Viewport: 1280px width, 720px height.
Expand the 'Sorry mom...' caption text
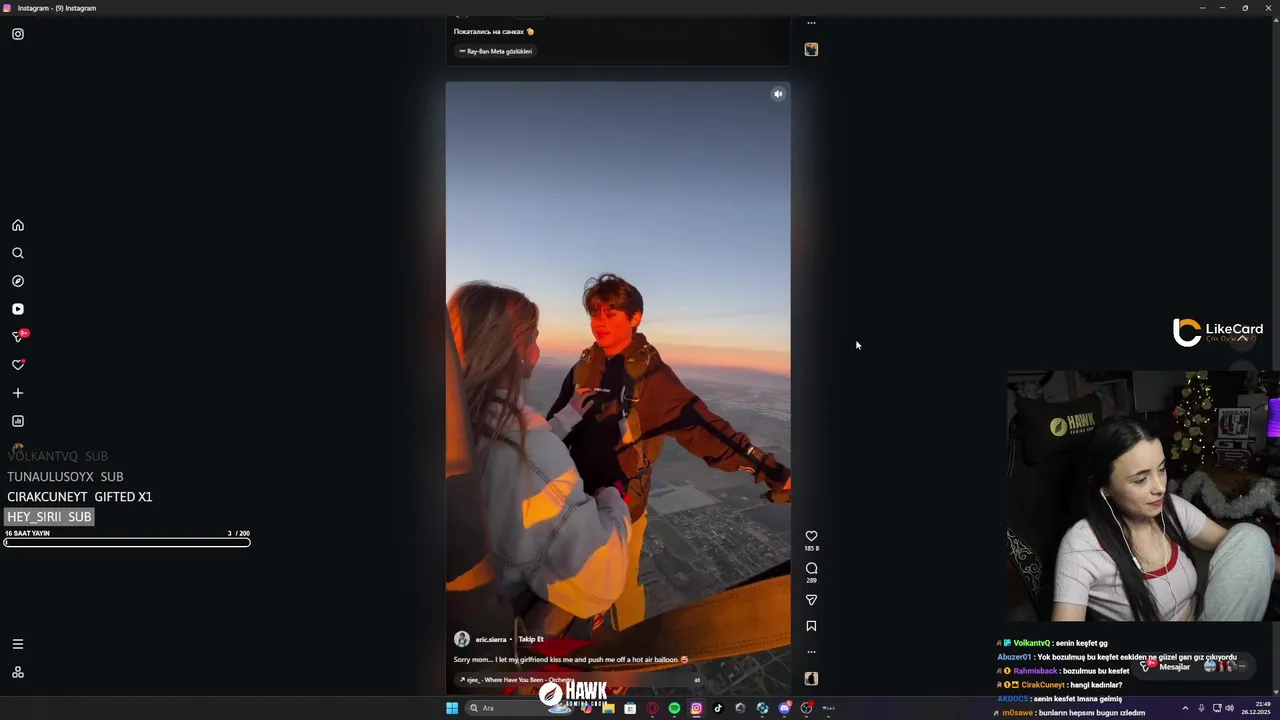coord(571,660)
